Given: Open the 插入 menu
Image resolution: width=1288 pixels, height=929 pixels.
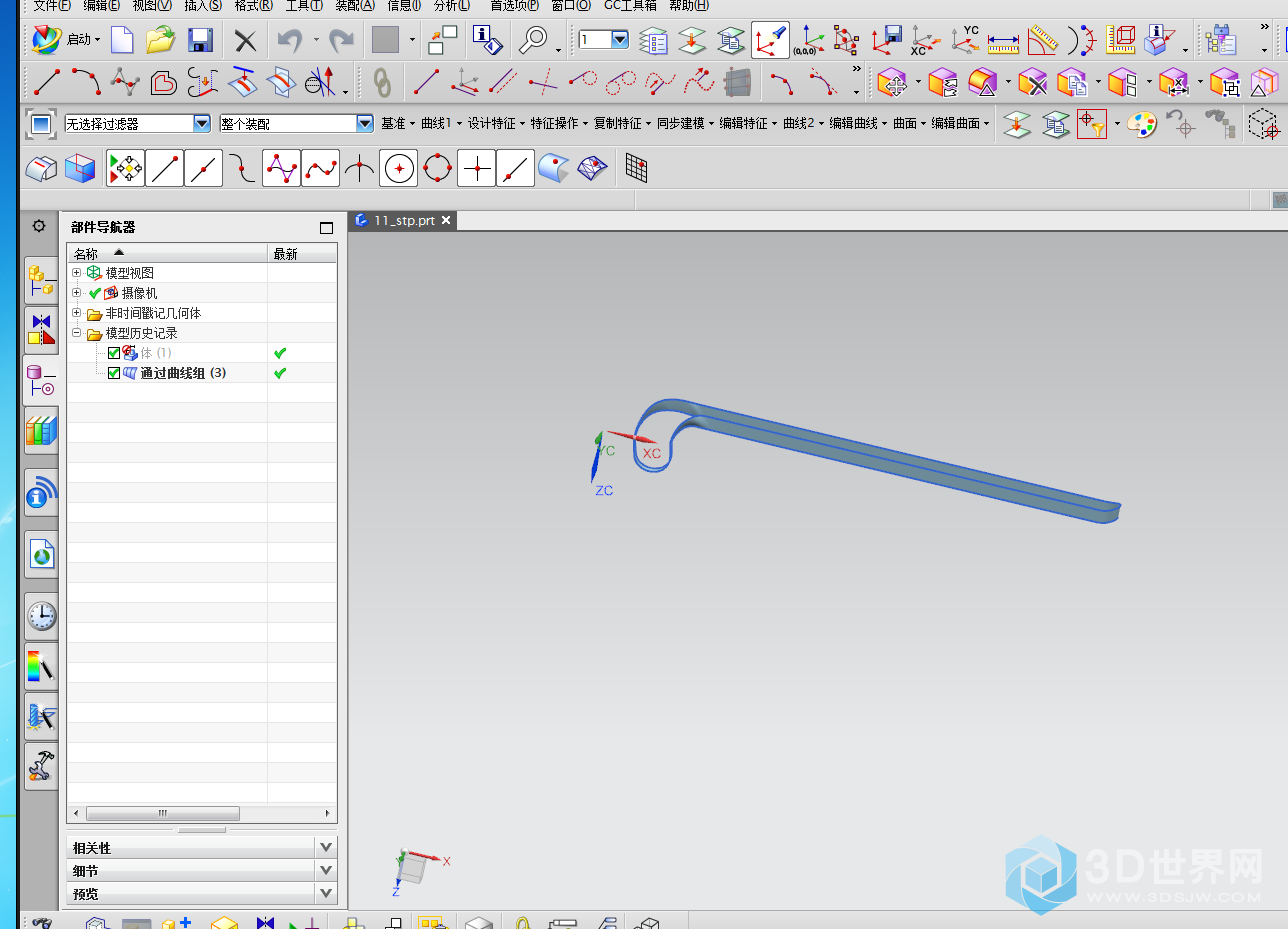Looking at the screenshot, I should [203, 5].
